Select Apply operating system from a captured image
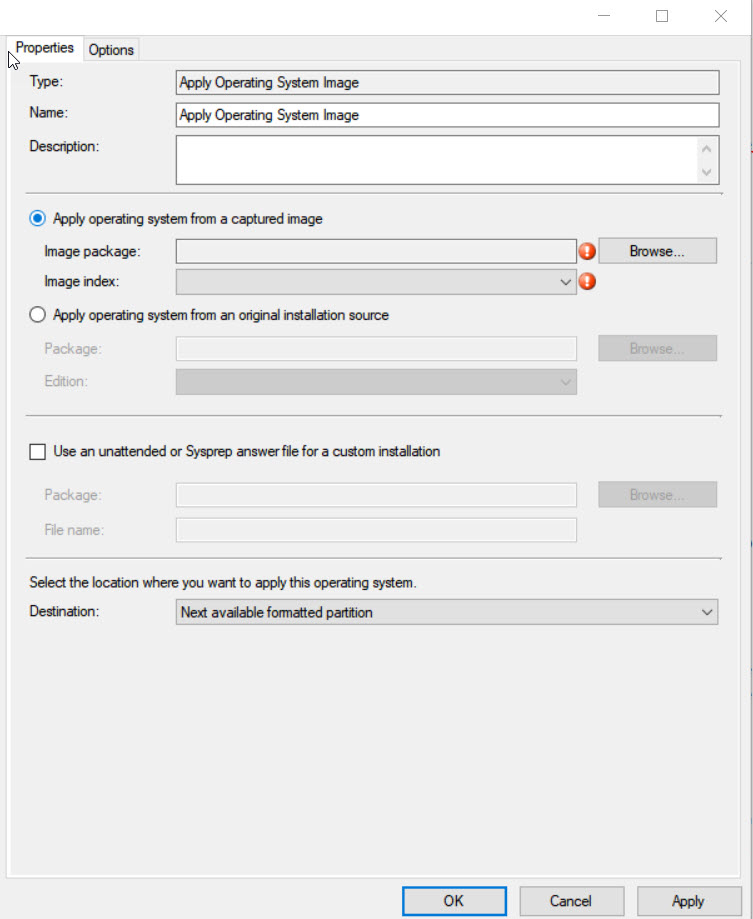 coord(38,219)
